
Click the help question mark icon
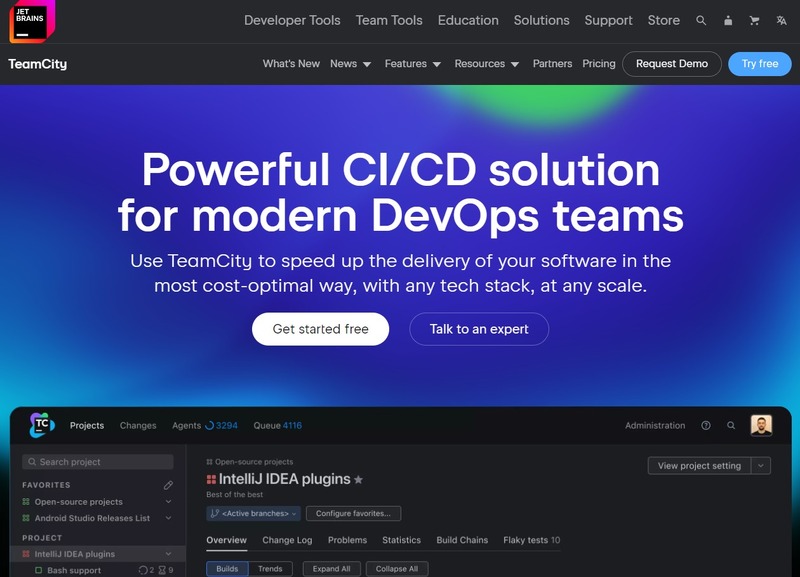[x=706, y=425]
